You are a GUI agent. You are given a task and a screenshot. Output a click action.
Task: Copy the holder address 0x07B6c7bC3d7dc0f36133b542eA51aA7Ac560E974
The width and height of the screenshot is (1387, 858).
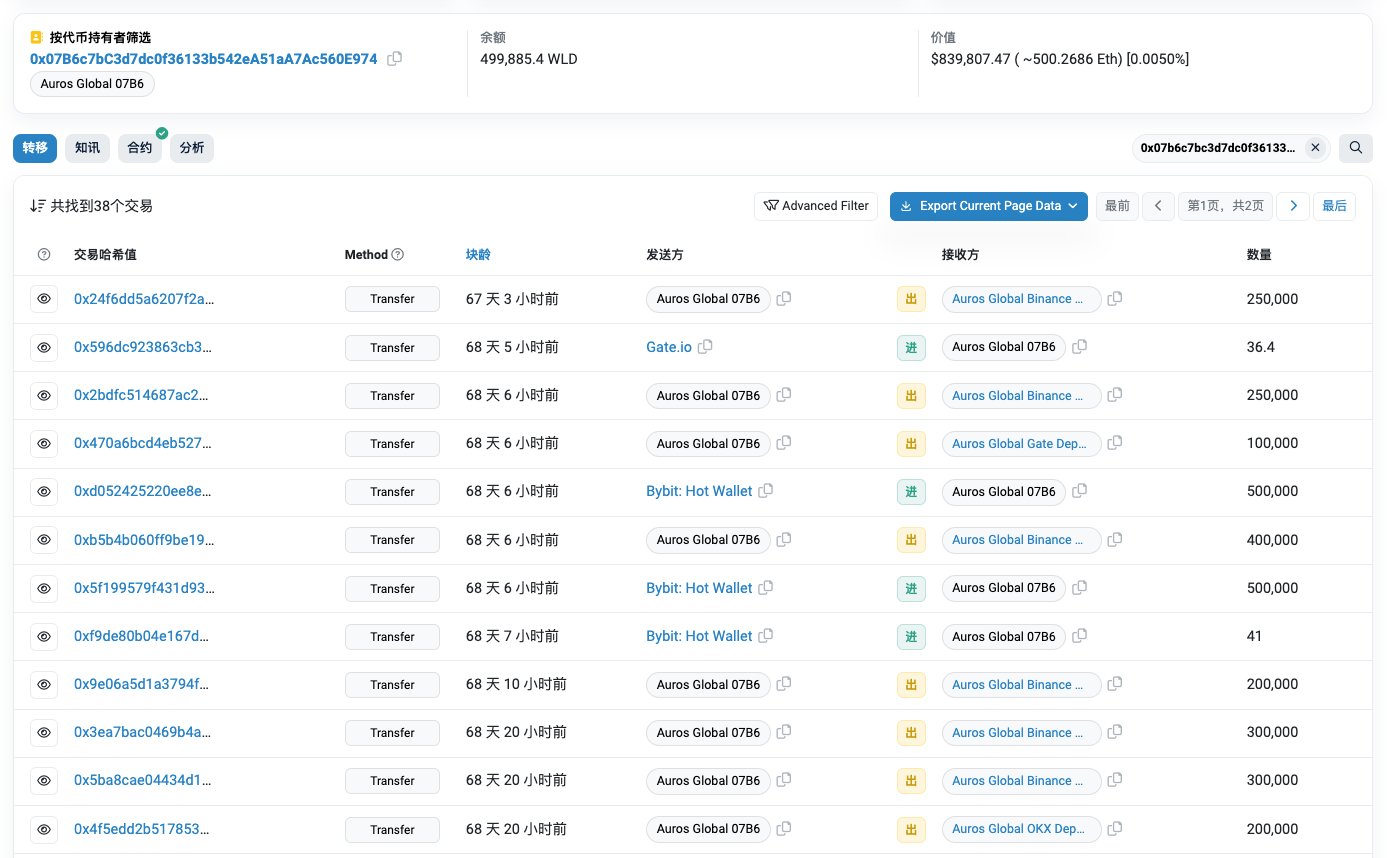click(395, 59)
